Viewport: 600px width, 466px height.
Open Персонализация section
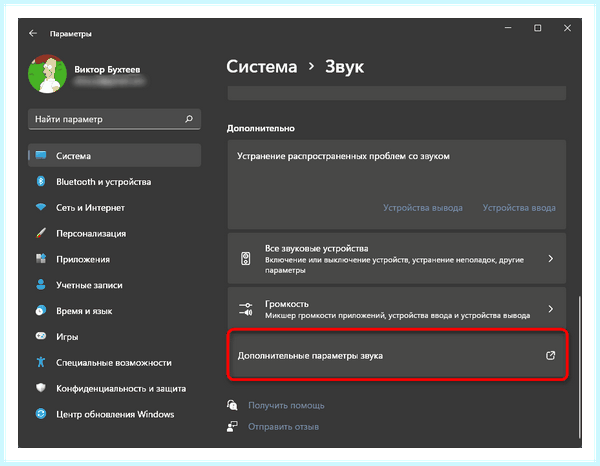pos(114,233)
